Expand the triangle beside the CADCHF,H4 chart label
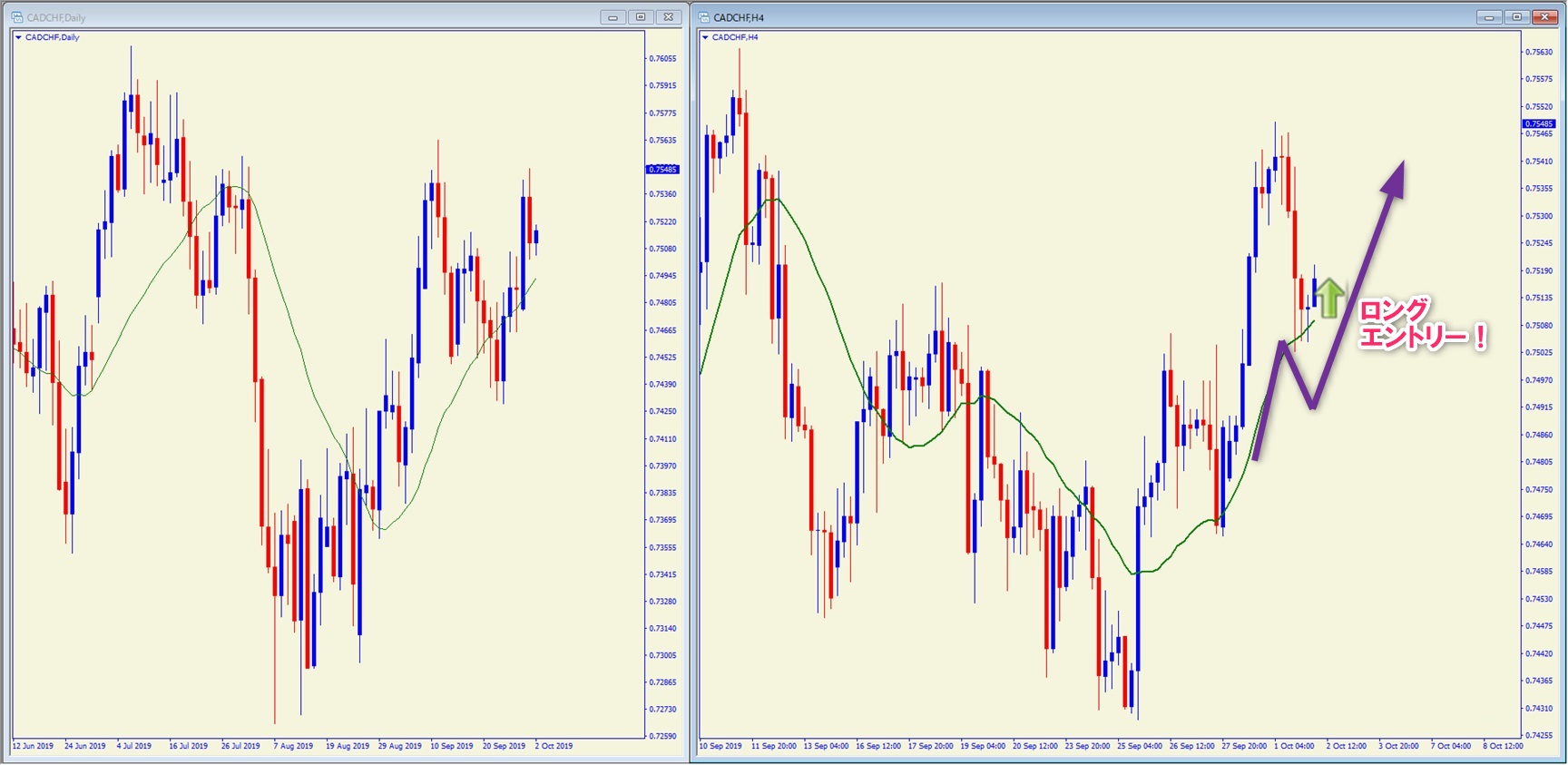This screenshot has height=765, width=1568. click(x=705, y=37)
